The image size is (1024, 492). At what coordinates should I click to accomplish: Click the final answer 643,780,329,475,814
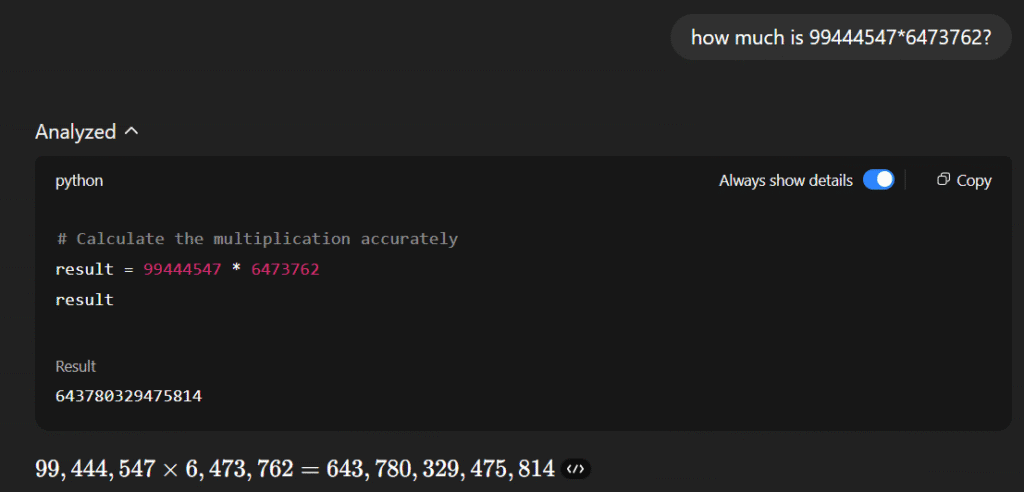pos(440,469)
